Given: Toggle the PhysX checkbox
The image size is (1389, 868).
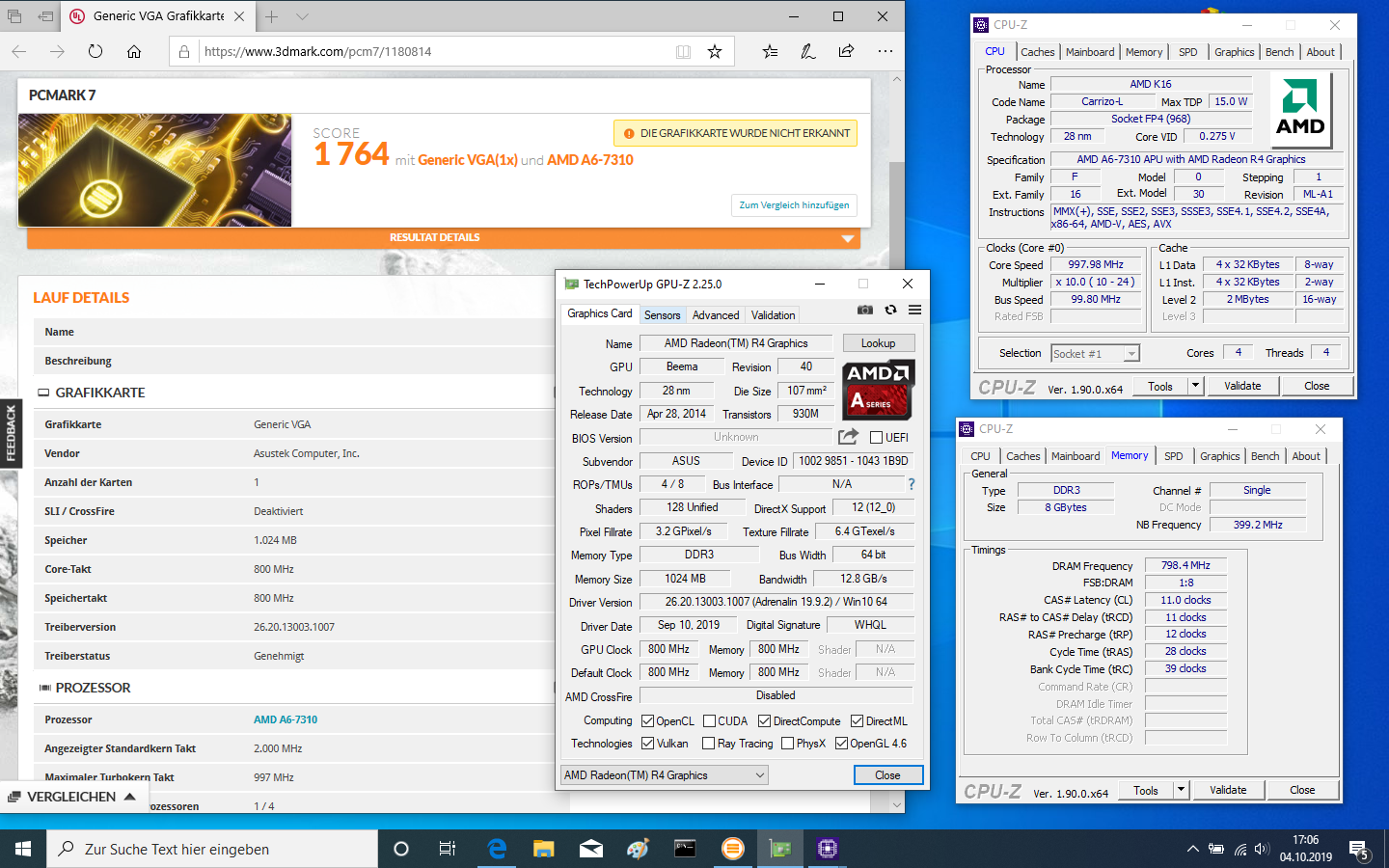Looking at the screenshot, I should pyautogui.click(x=788, y=744).
